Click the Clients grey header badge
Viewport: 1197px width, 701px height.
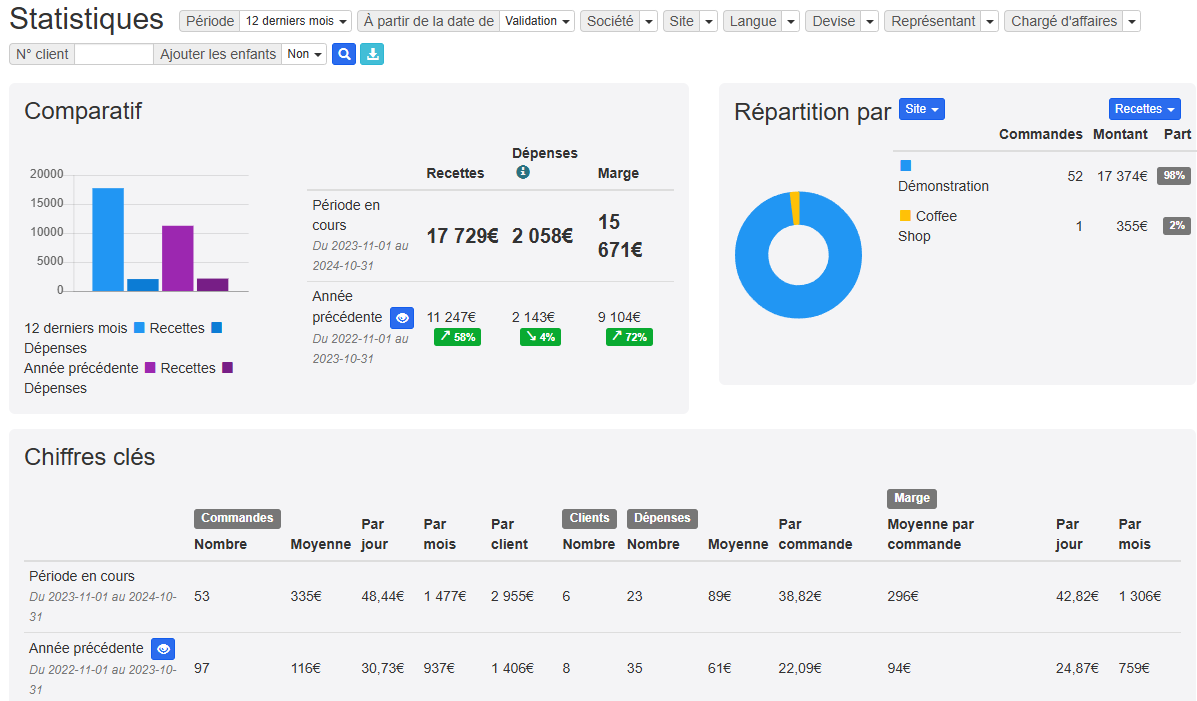point(589,518)
